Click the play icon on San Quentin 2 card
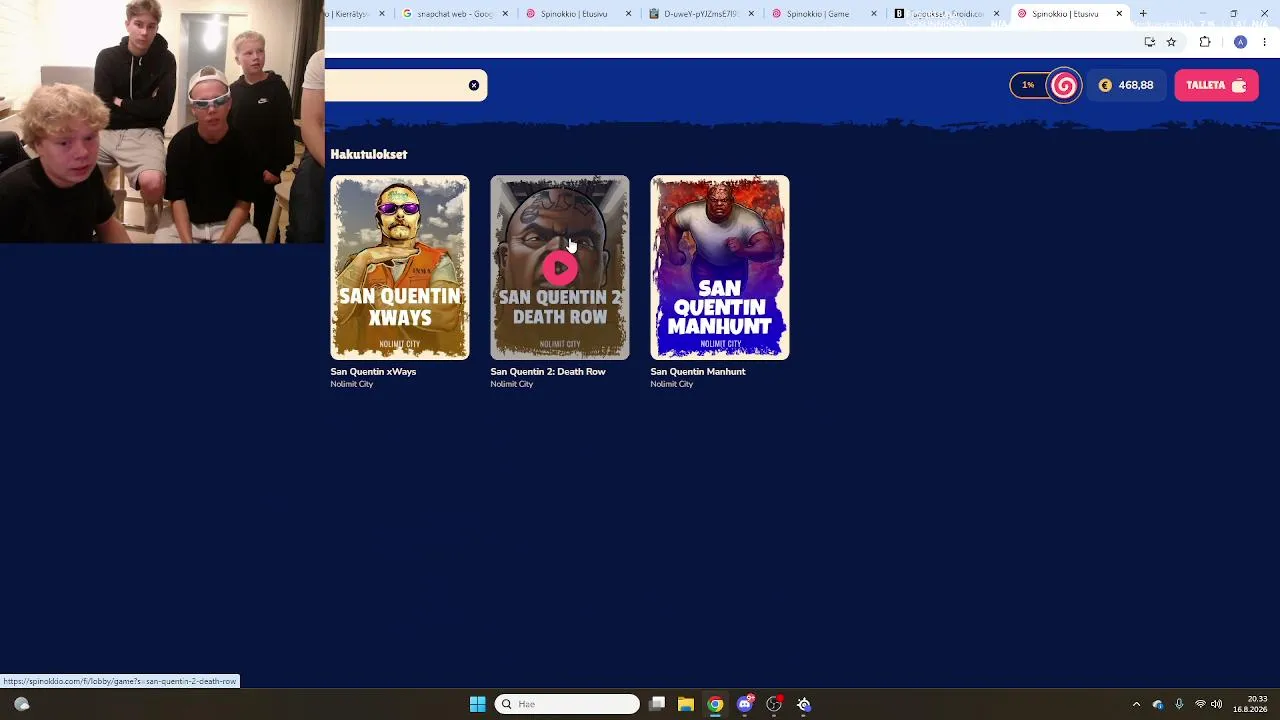Viewport: 1280px width, 720px height. click(x=560, y=268)
